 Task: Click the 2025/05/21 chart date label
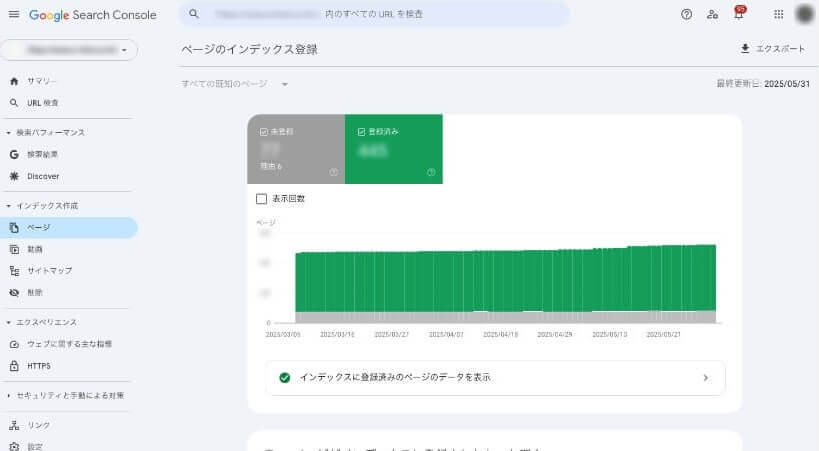click(x=663, y=334)
